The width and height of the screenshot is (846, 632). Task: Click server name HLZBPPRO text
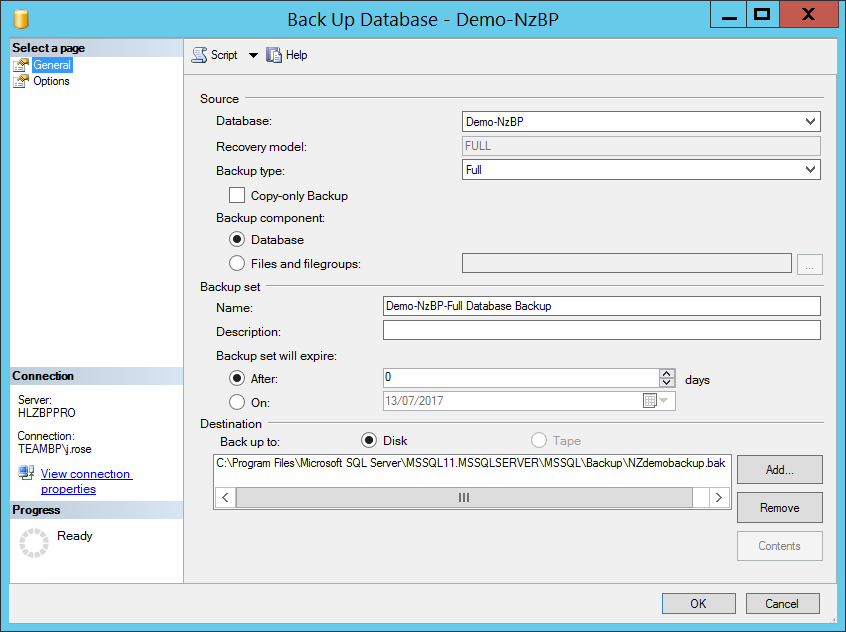tap(46, 413)
